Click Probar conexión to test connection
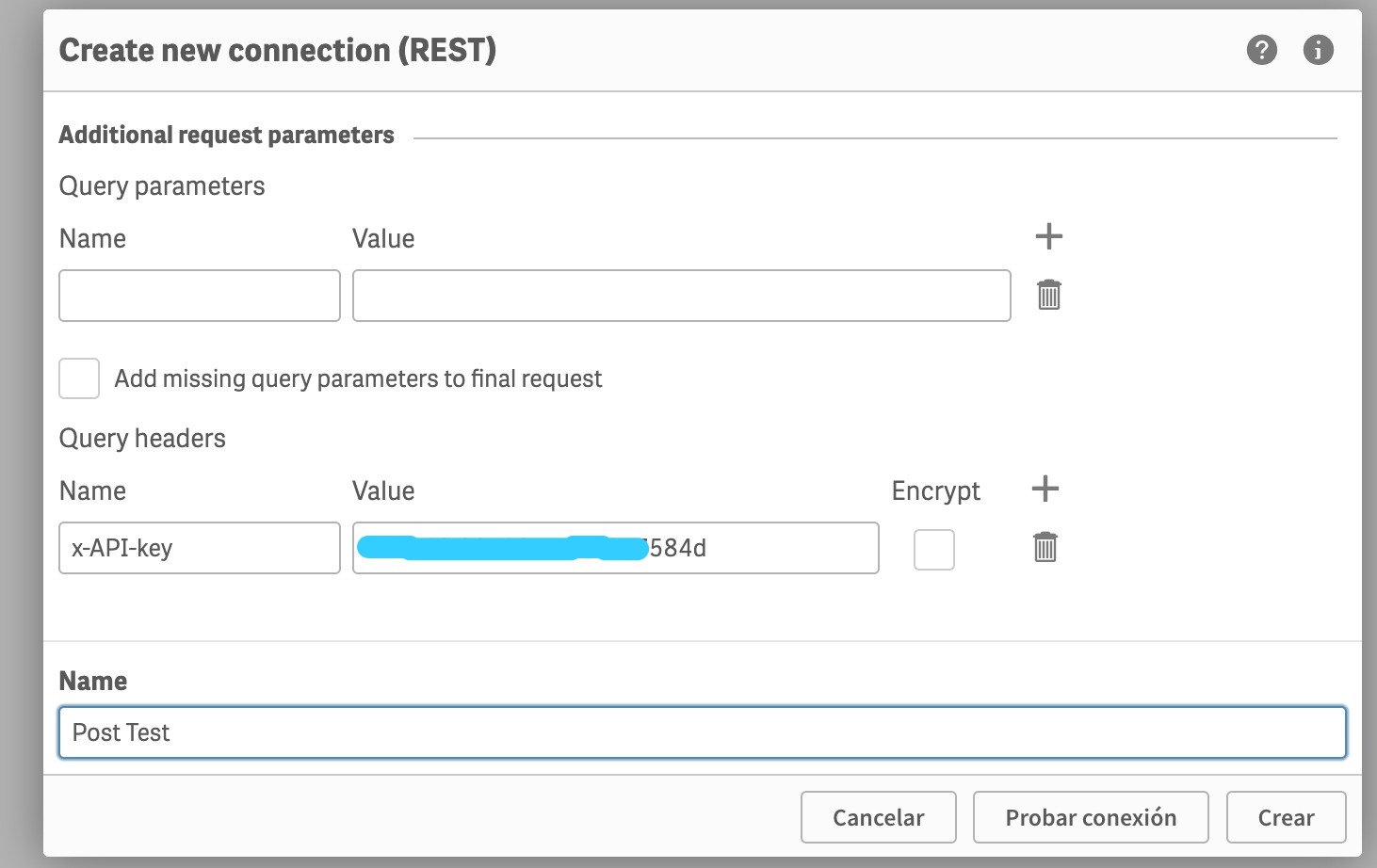This screenshot has height=868, width=1377. 1091,817
